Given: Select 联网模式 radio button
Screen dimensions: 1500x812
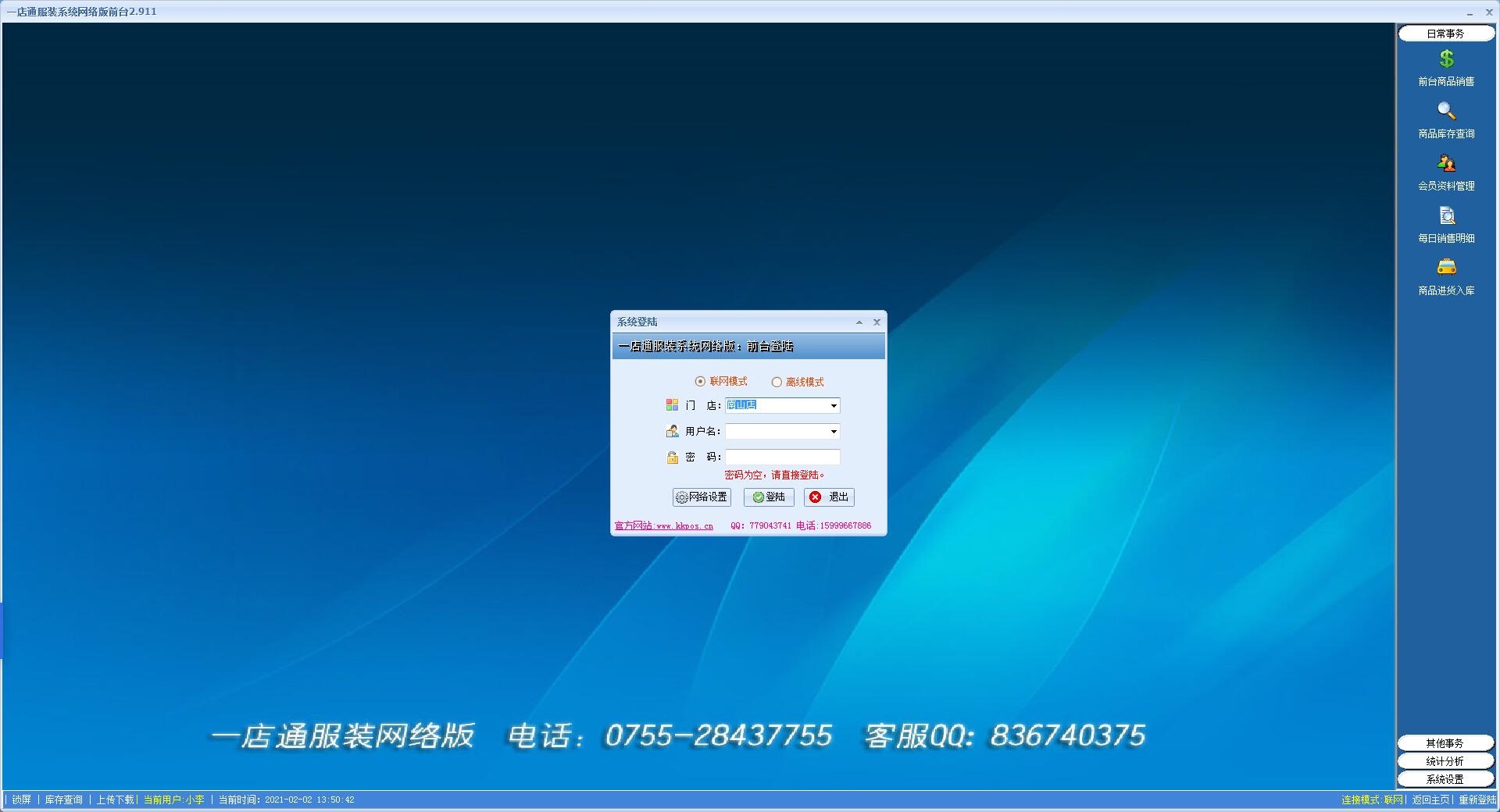Looking at the screenshot, I should (x=700, y=382).
